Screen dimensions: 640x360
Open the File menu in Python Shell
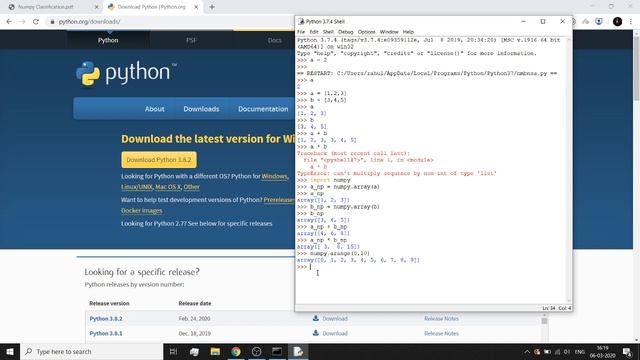301,32
